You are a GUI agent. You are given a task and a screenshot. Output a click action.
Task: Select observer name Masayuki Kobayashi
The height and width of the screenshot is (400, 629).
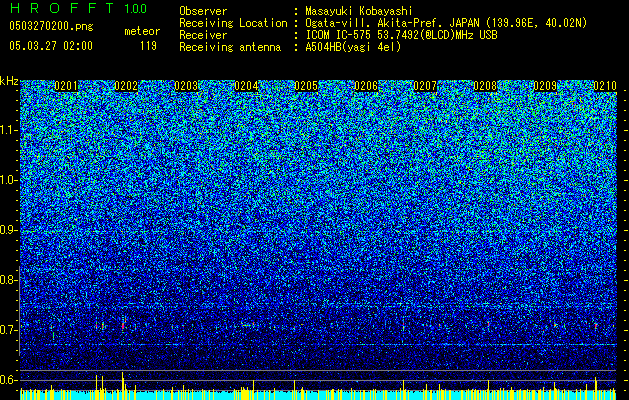click(x=358, y=11)
